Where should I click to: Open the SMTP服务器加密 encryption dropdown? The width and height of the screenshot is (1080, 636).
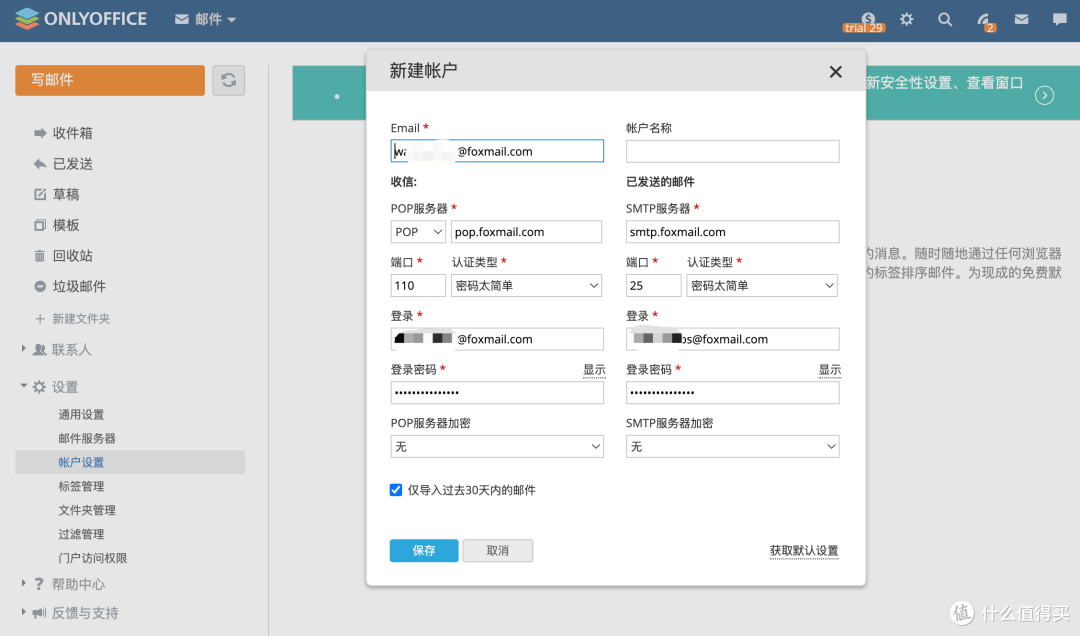[732, 447]
